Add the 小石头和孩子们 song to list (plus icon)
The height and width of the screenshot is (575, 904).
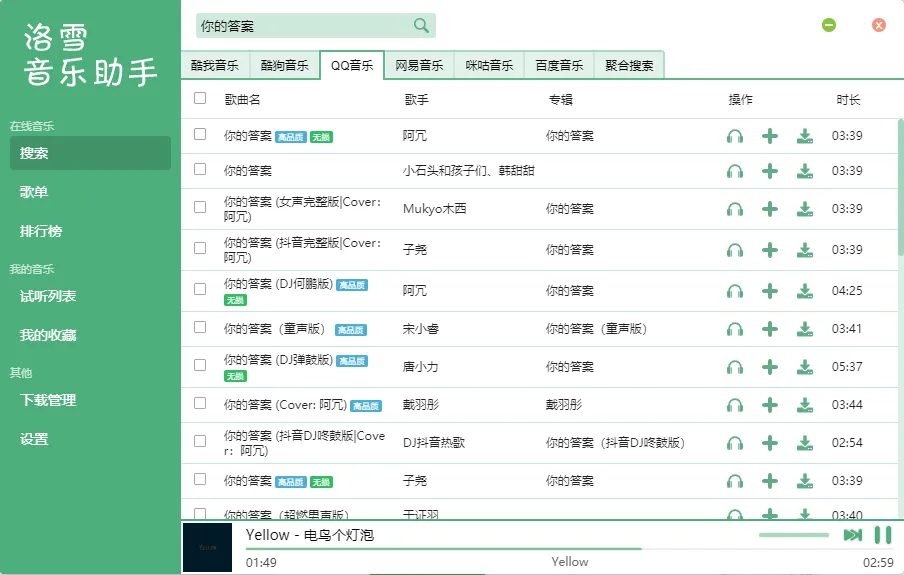[x=770, y=171]
